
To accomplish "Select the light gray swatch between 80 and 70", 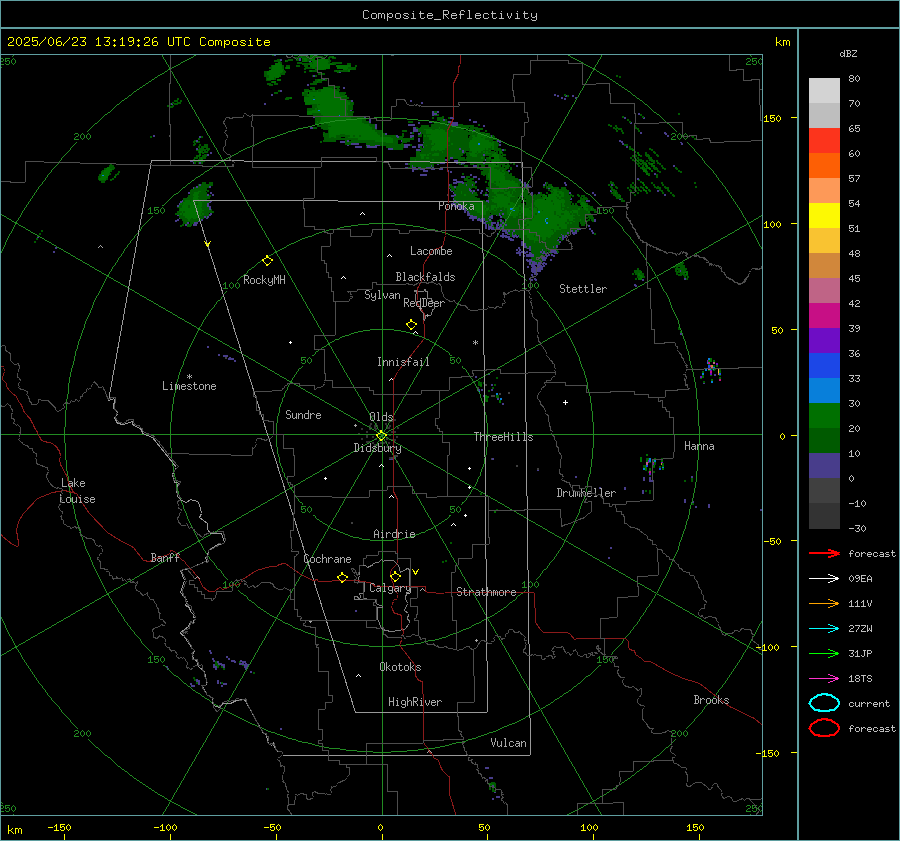I will 824,91.
